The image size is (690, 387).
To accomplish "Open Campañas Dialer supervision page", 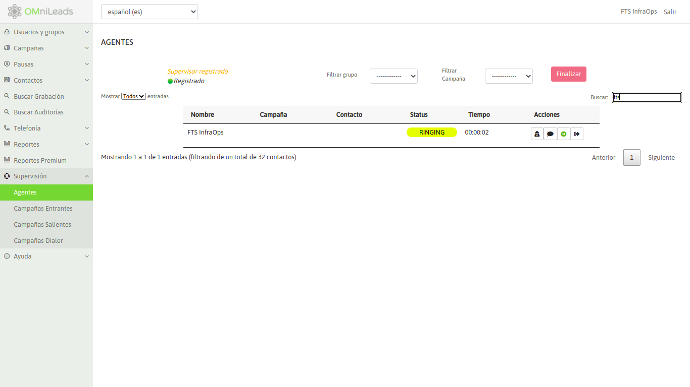I will click(x=46, y=240).
